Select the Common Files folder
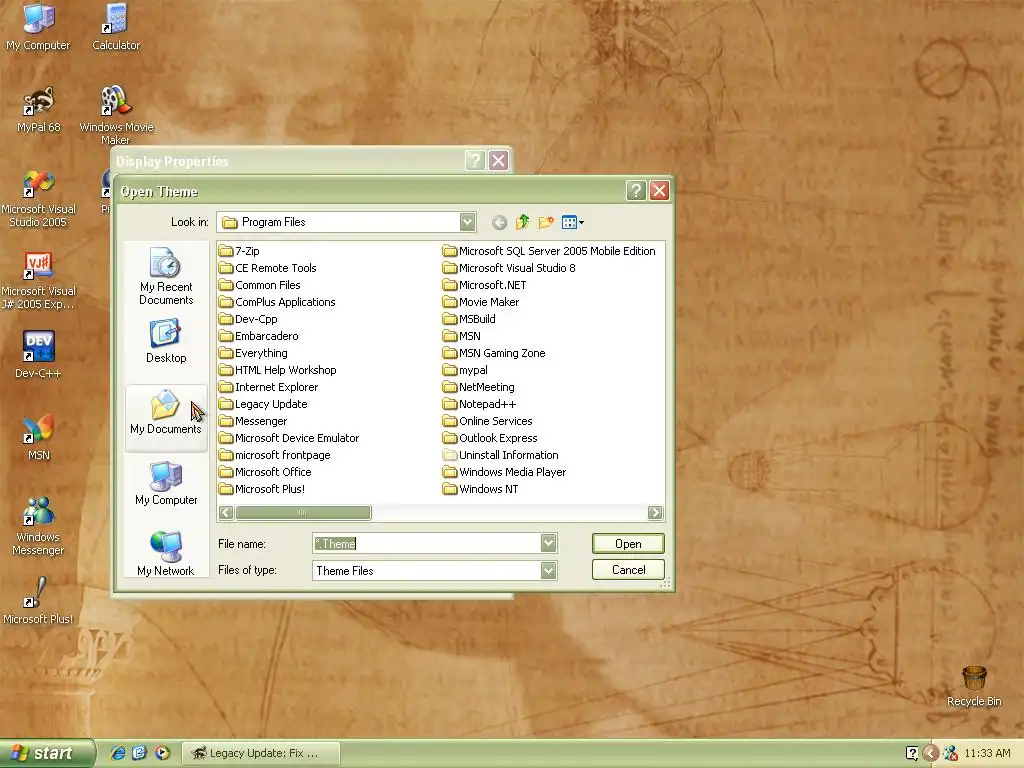 (x=260, y=285)
